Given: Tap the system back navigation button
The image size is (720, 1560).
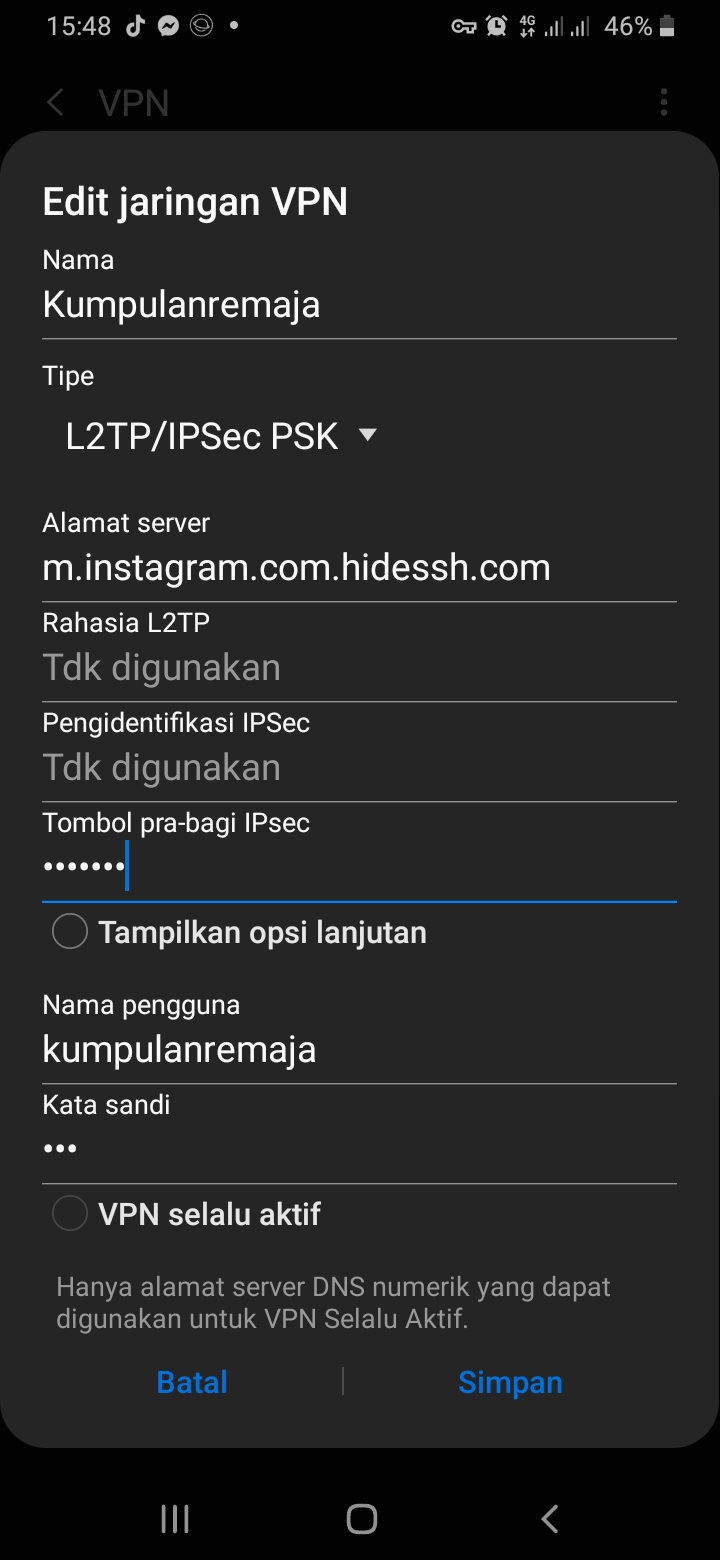Looking at the screenshot, I should tap(549, 1519).
